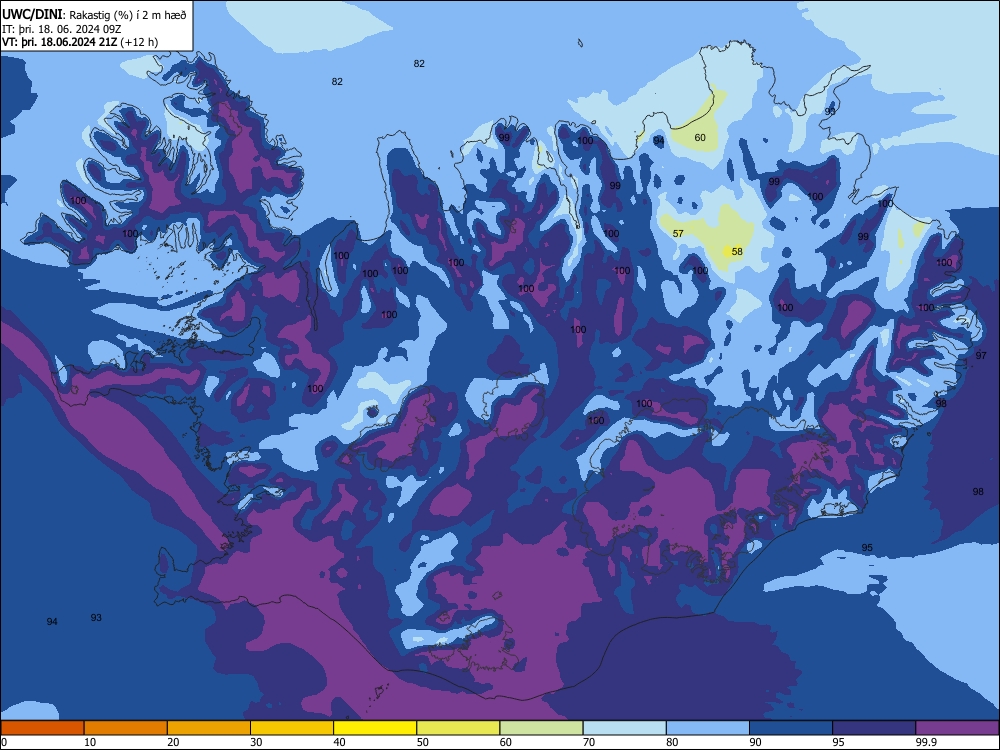This screenshot has height=750, width=1000.
Task: Click the amber 30–40 legend swatch
Action: pyautogui.click(x=292, y=728)
